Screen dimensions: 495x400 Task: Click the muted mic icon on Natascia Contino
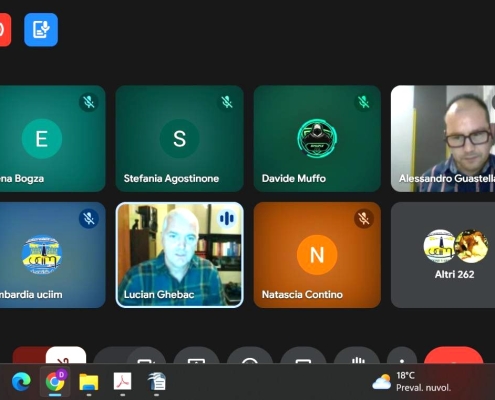[364, 219]
